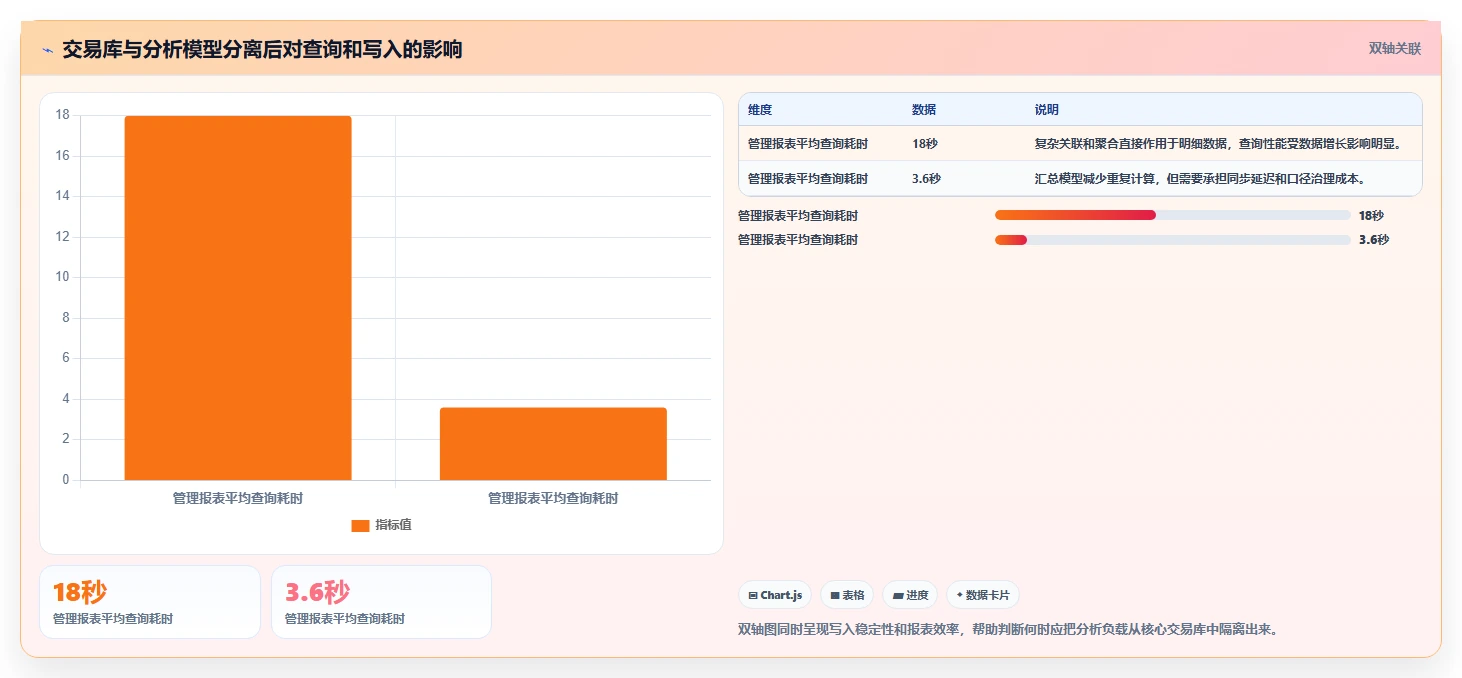Click the footer note starting with 双轴图同时呈现
This screenshot has width=1462, height=678.
click(1008, 630)
